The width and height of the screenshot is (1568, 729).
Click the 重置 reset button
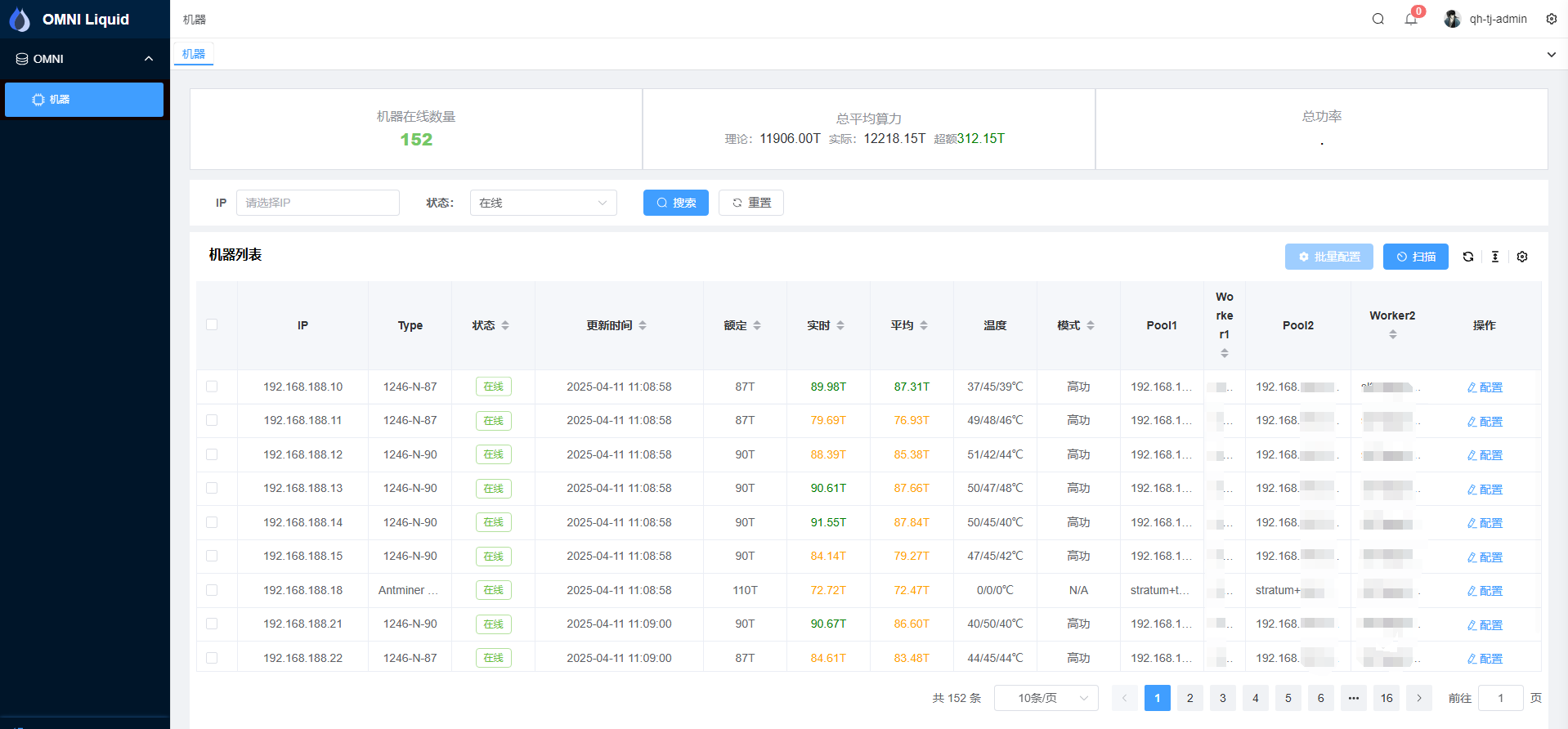tap(751, 203)
